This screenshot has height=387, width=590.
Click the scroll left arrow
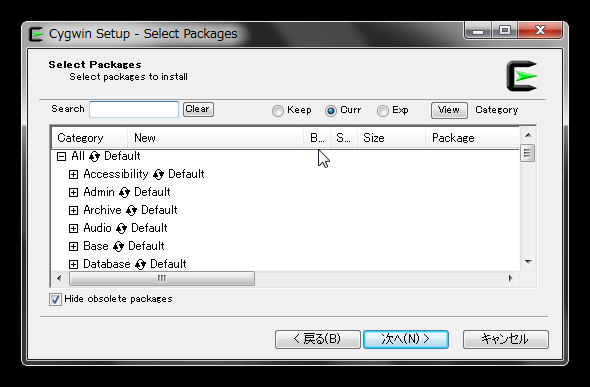(59, 279)
